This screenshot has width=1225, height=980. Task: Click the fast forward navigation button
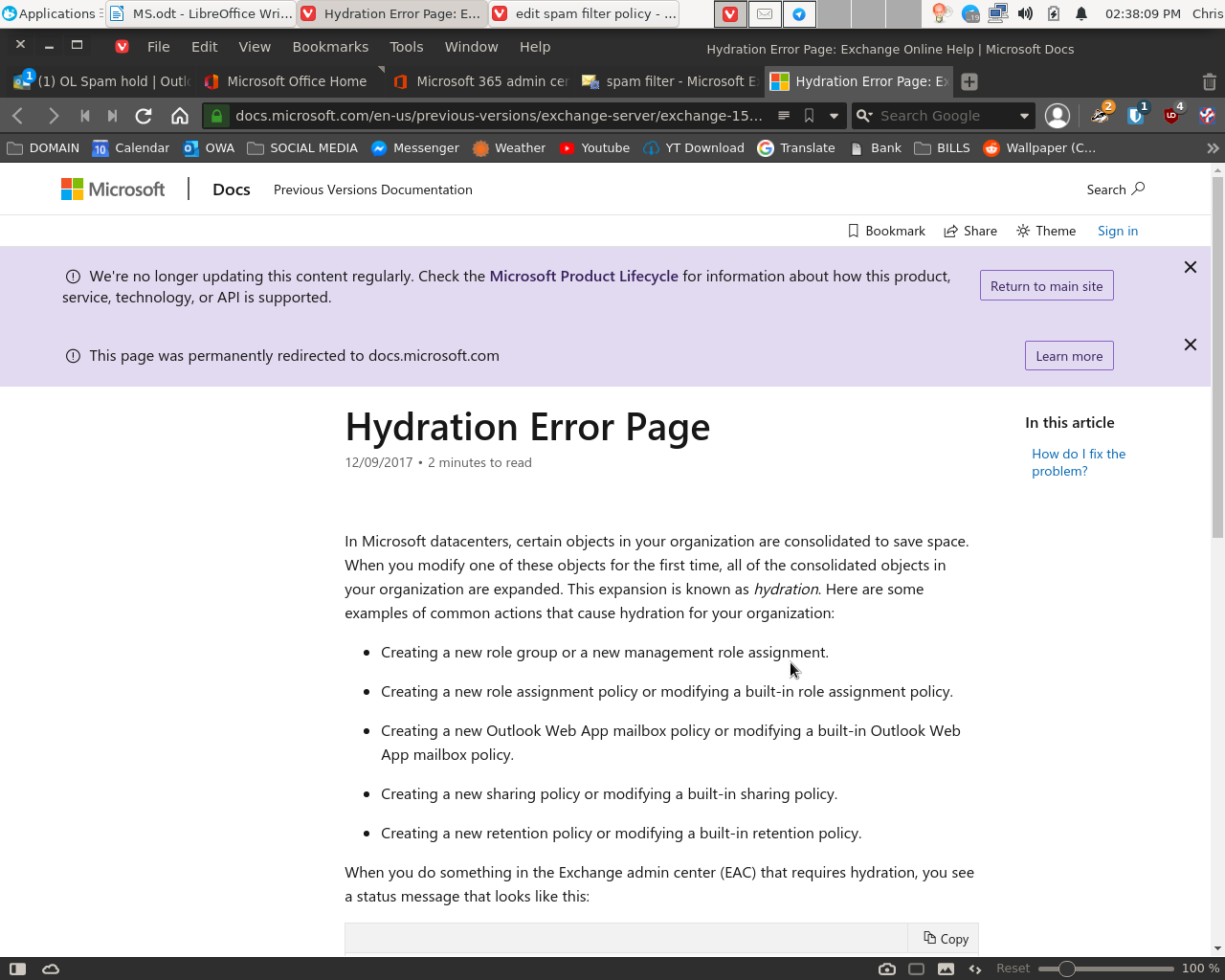click(x=112, y=116)
